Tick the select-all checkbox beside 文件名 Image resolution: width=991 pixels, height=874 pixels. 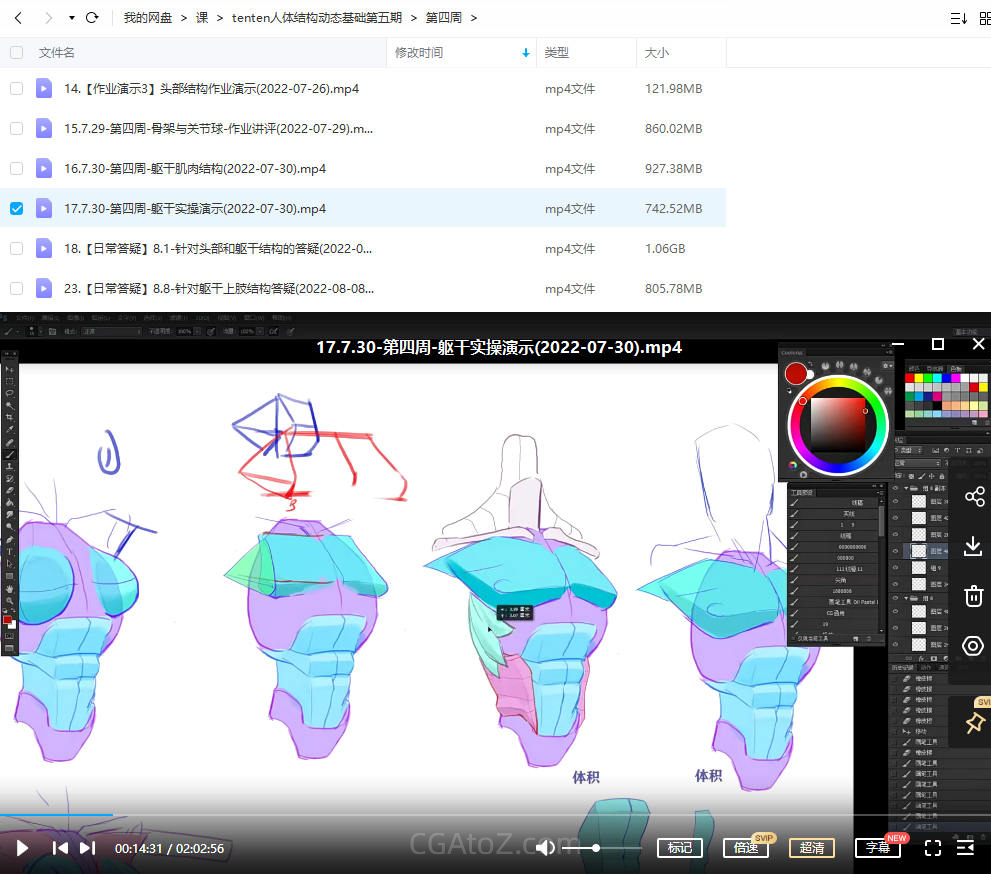[x=16, y=53]
